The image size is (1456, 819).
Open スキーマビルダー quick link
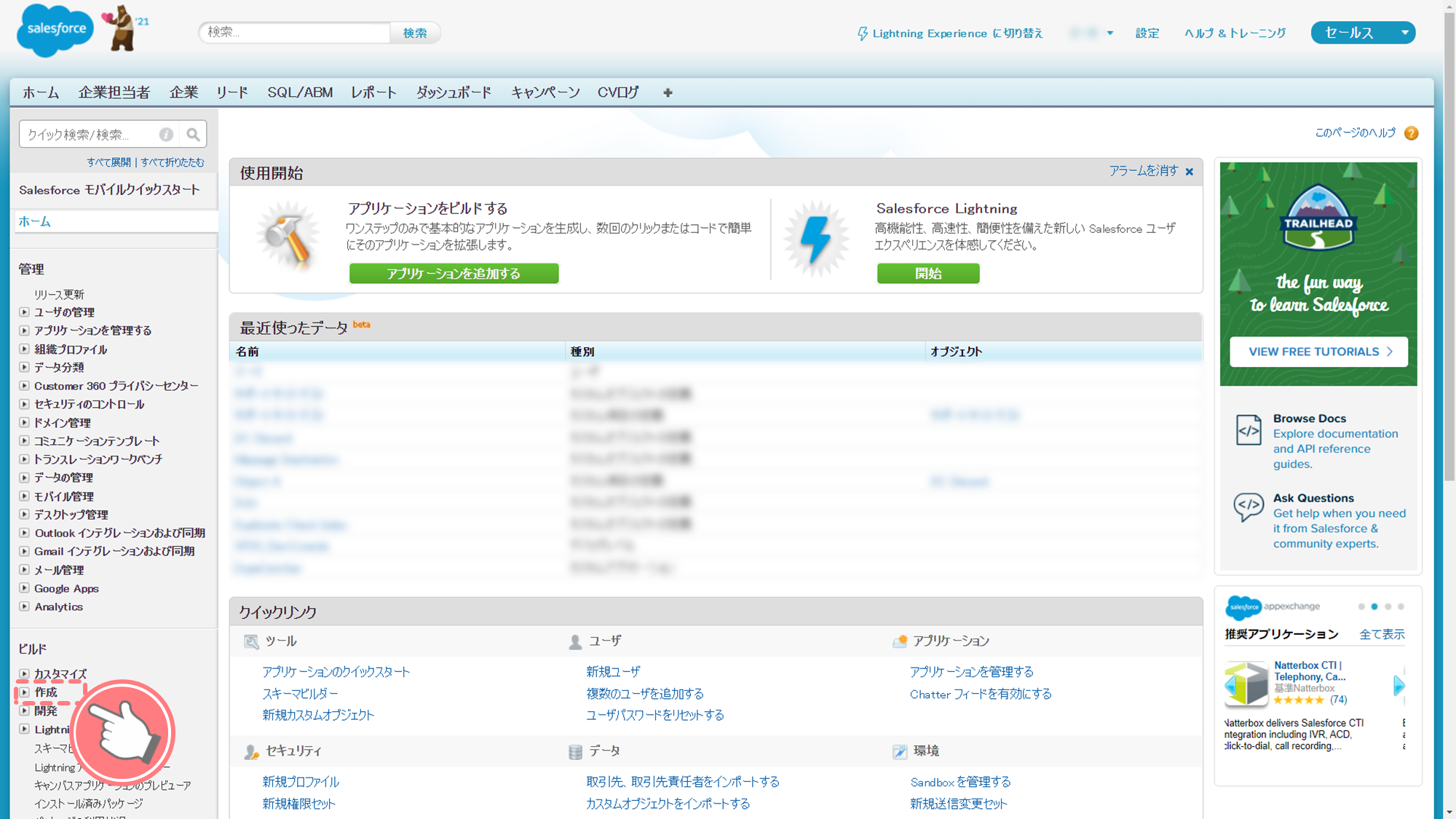[300, 694]
